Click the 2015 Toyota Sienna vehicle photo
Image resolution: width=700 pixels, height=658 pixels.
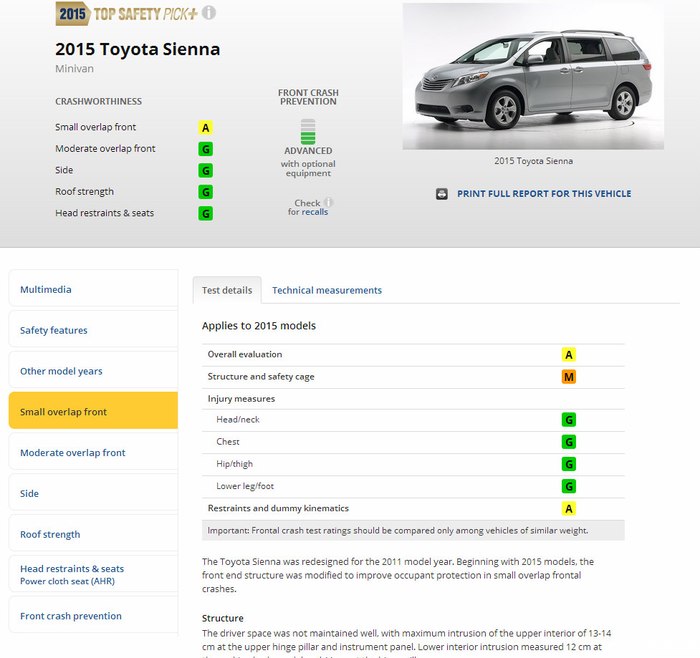click(x=533, y=77)
